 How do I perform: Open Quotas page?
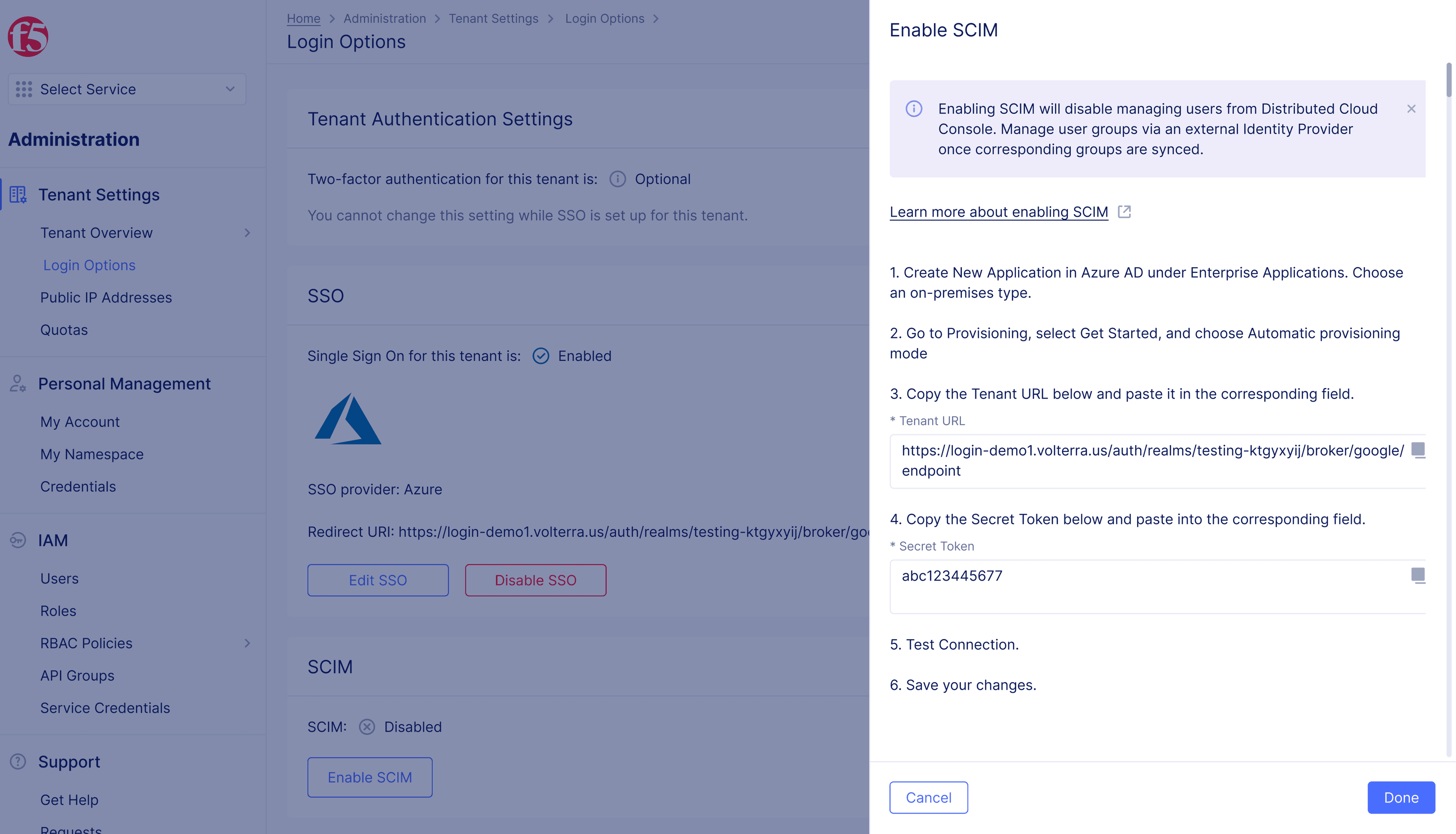click(64, 330)
